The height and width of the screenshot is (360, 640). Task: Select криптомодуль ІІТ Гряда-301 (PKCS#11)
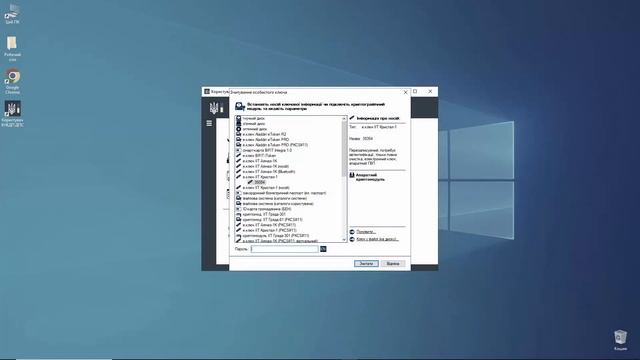point(276,236)
